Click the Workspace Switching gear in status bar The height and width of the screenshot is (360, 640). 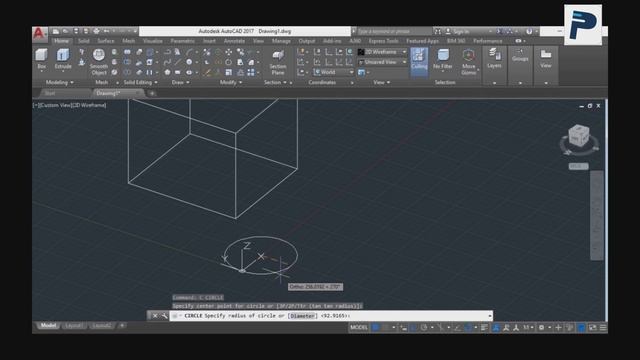tap(541, 327)
